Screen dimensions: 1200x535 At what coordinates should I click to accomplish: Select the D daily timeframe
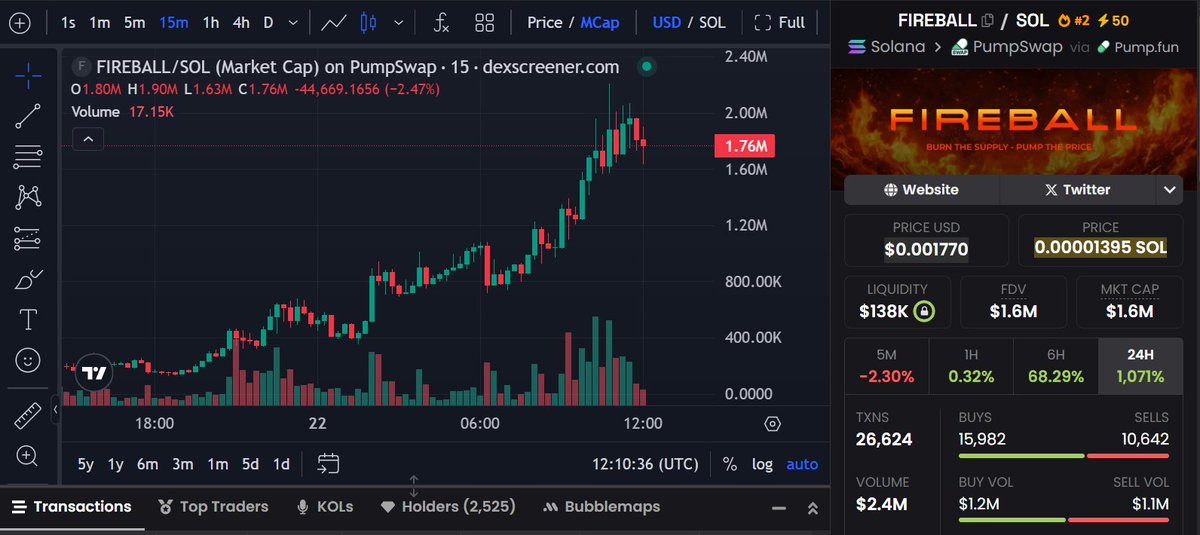click(268, 22)
